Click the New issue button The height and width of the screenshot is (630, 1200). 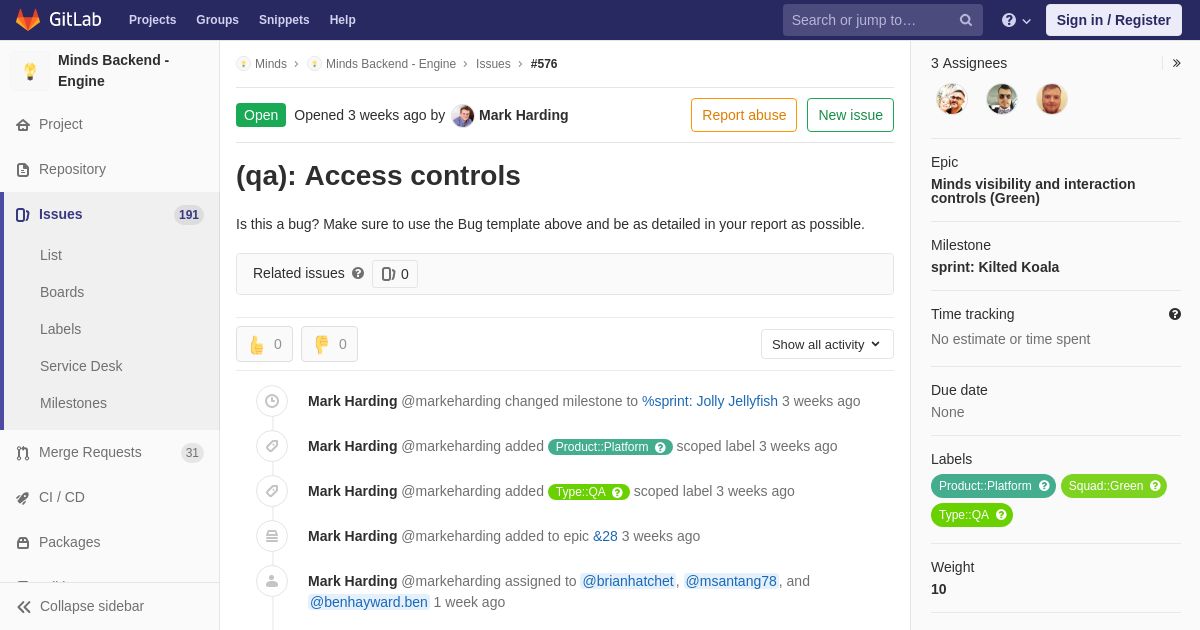pos(850,115)
